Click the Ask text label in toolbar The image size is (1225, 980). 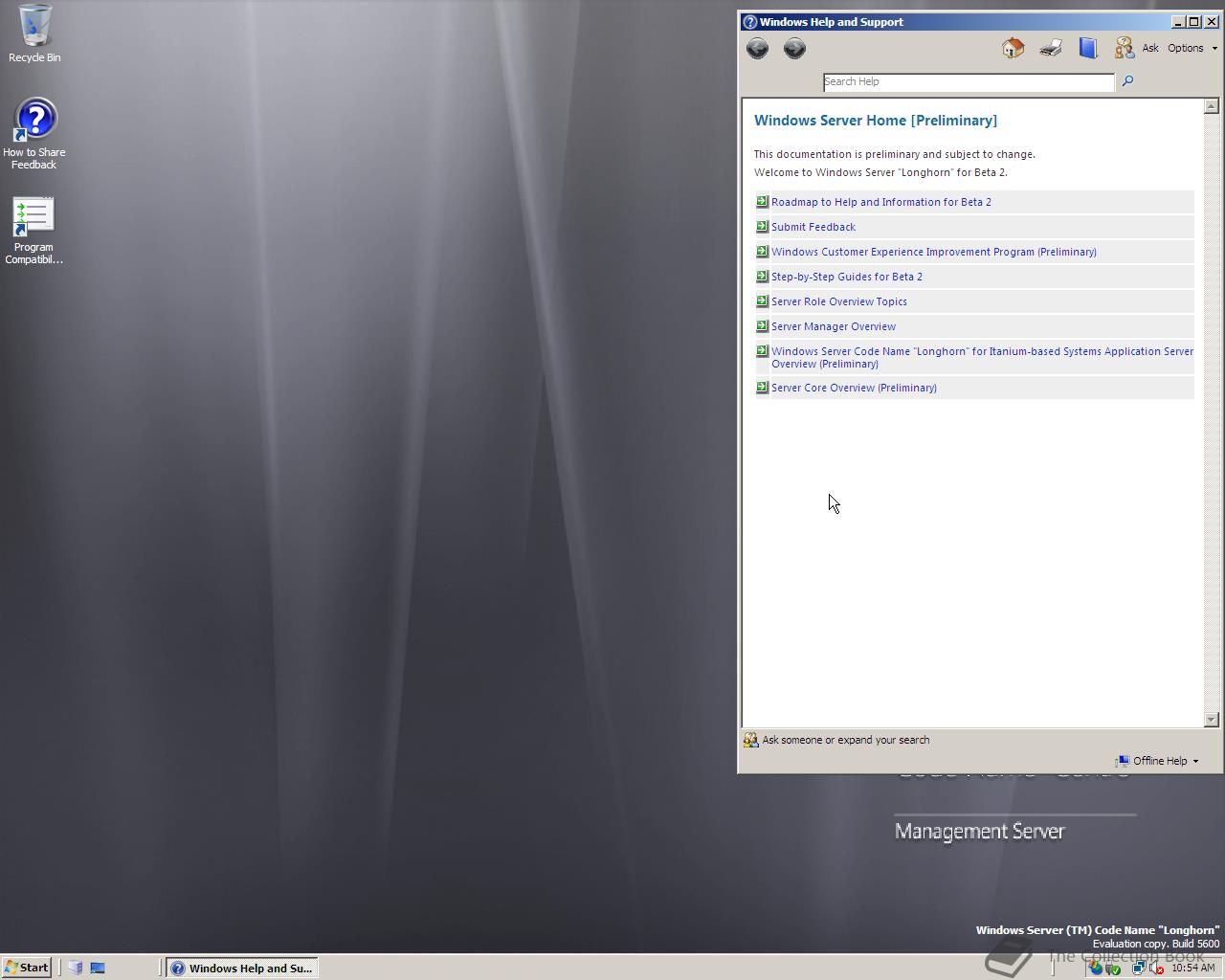(1150, 48)
